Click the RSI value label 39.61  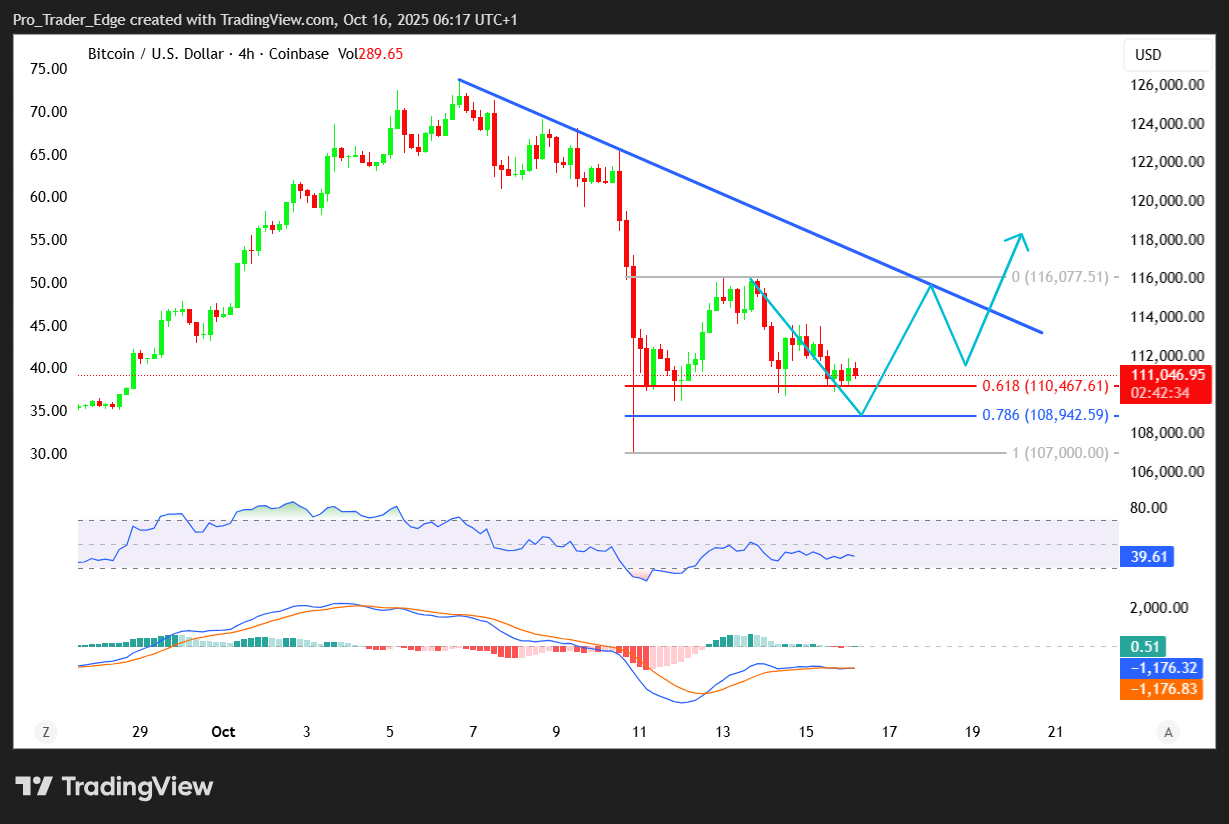tap(1146, 557)
